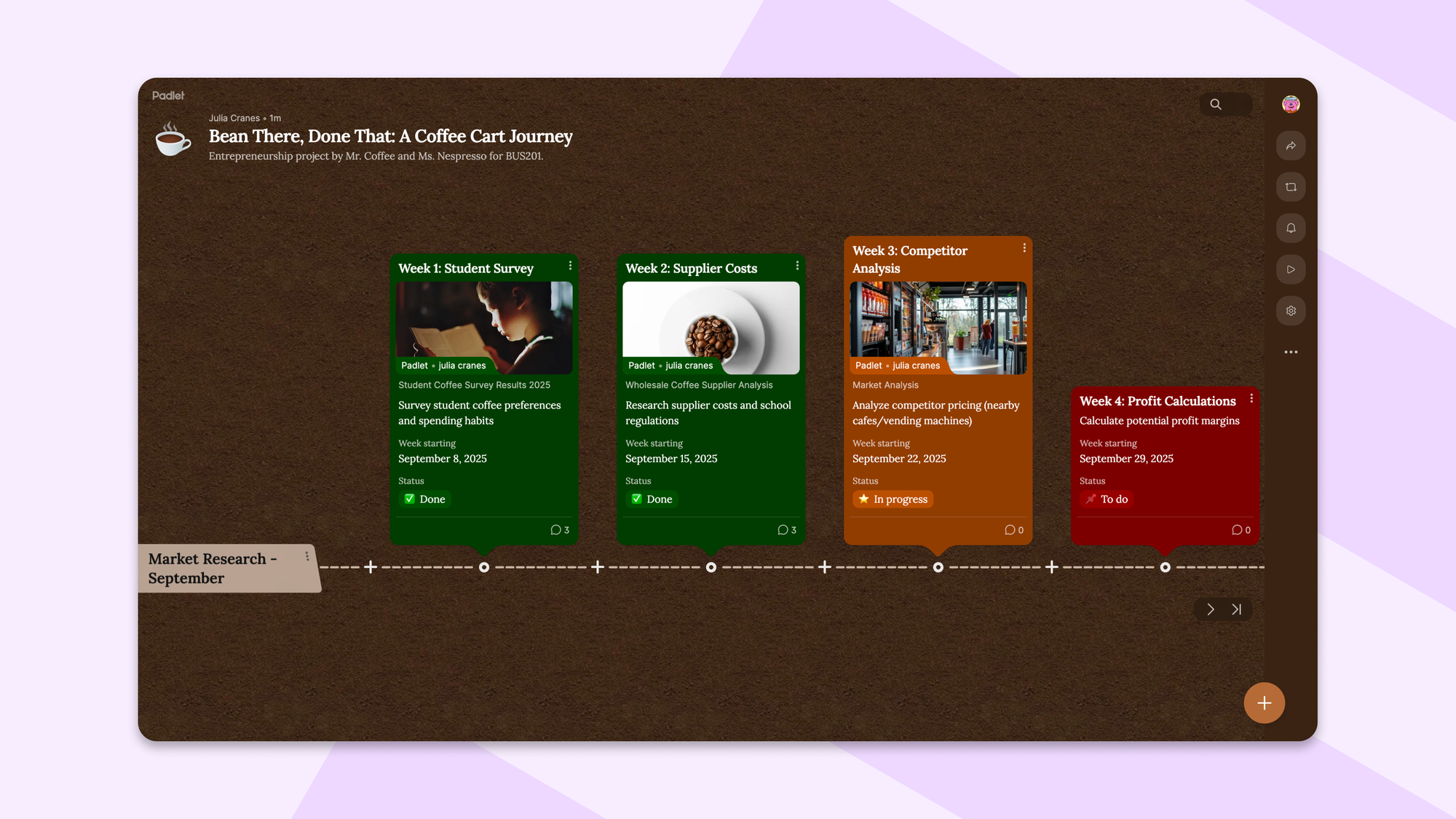Open board settings with the gear icon
Screen dimensions: 1456x819
point(1291,310)
